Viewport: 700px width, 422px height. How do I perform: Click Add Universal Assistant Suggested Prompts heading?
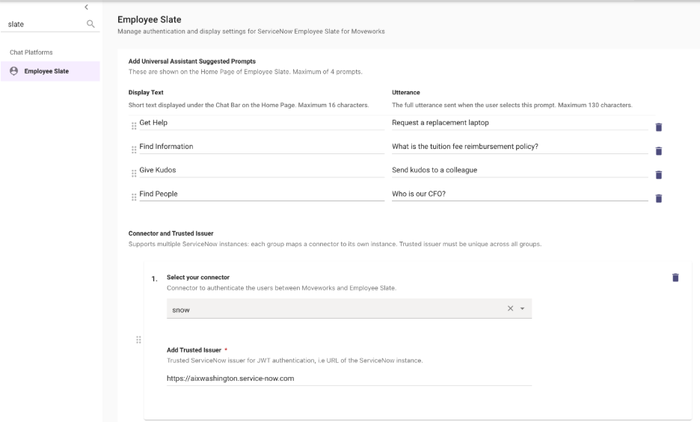click(x=192, y=61)
